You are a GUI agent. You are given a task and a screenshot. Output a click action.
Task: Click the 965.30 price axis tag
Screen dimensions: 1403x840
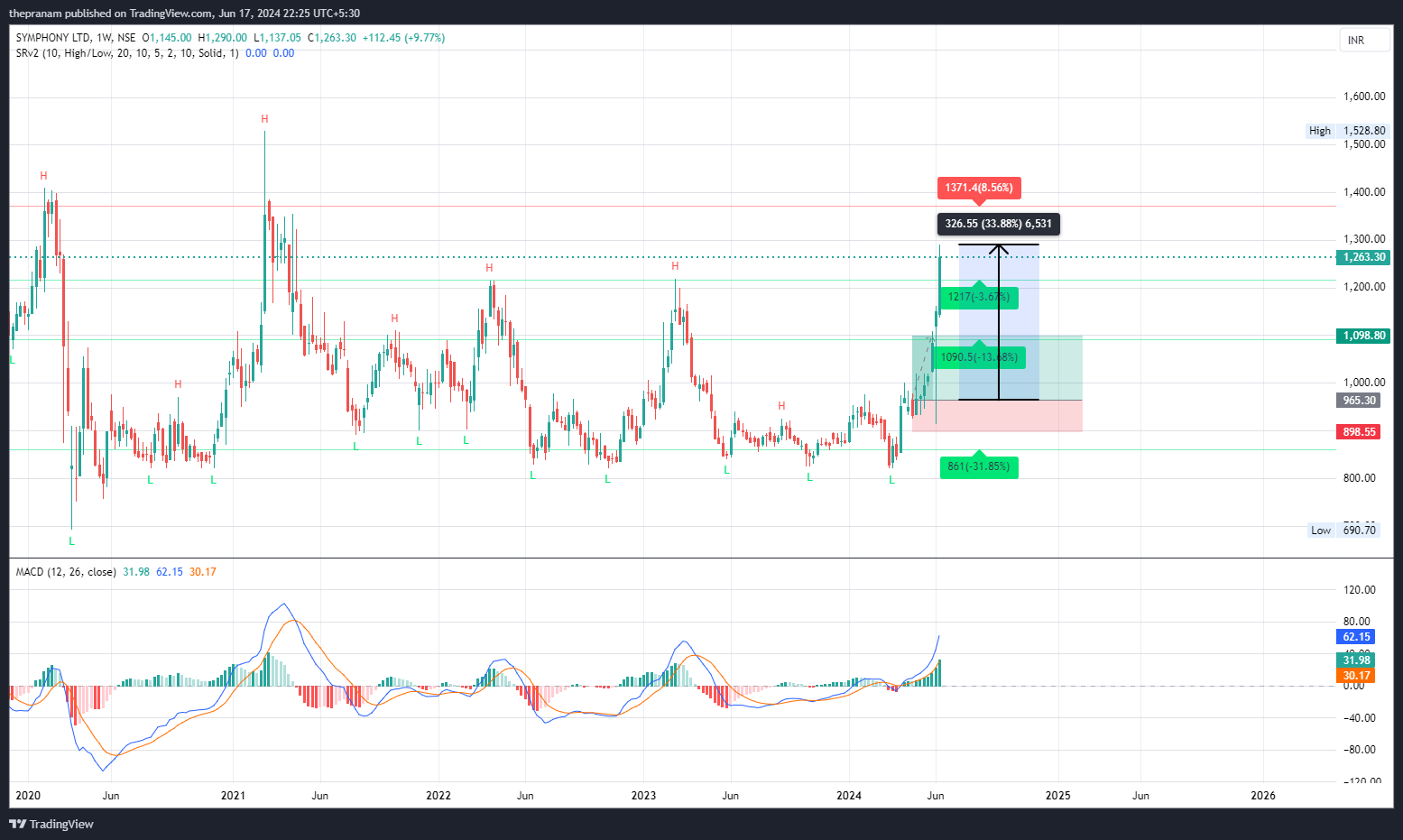[x=1359, y=401]
